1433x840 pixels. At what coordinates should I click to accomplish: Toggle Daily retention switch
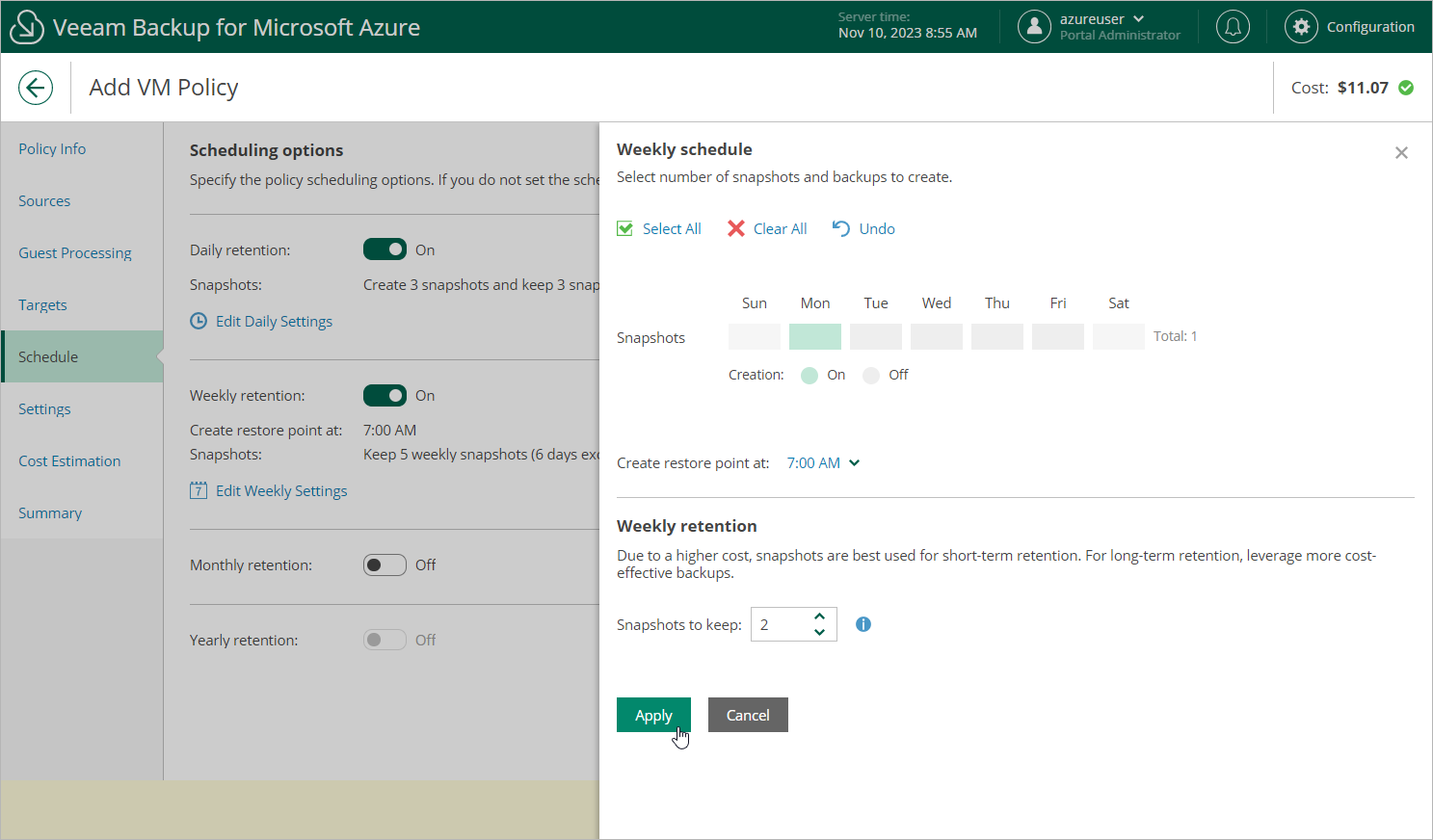[385, 249]
